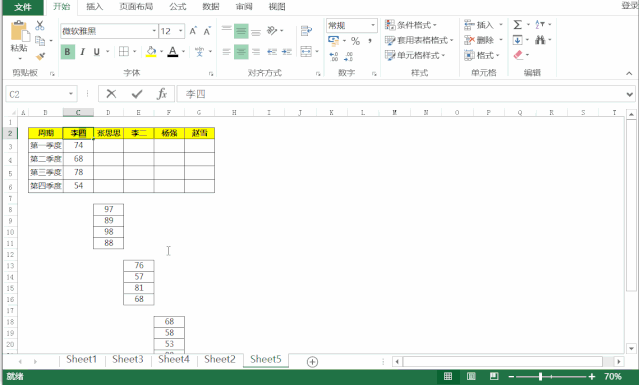Click the Clear eraser icon
Screen dimensions: 639x385
click(518, 55)
